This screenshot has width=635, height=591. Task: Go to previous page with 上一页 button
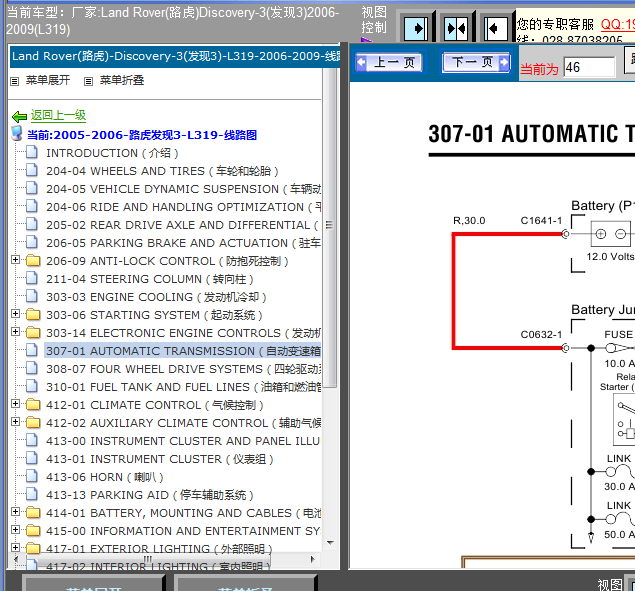(389, 63)
